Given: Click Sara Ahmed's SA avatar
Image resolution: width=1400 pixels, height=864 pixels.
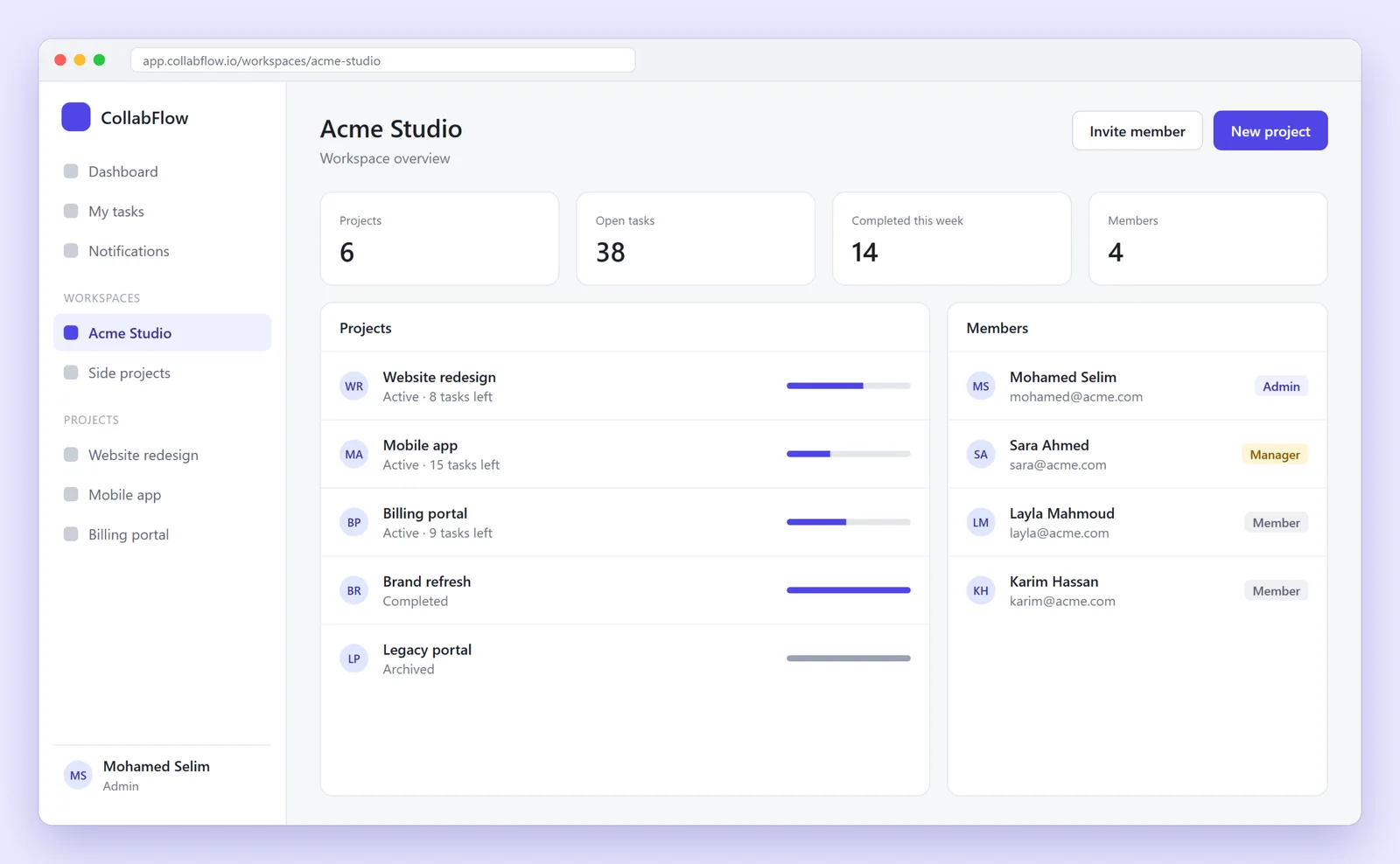Looking at the screenshot, I should click(x=981, y=454).
